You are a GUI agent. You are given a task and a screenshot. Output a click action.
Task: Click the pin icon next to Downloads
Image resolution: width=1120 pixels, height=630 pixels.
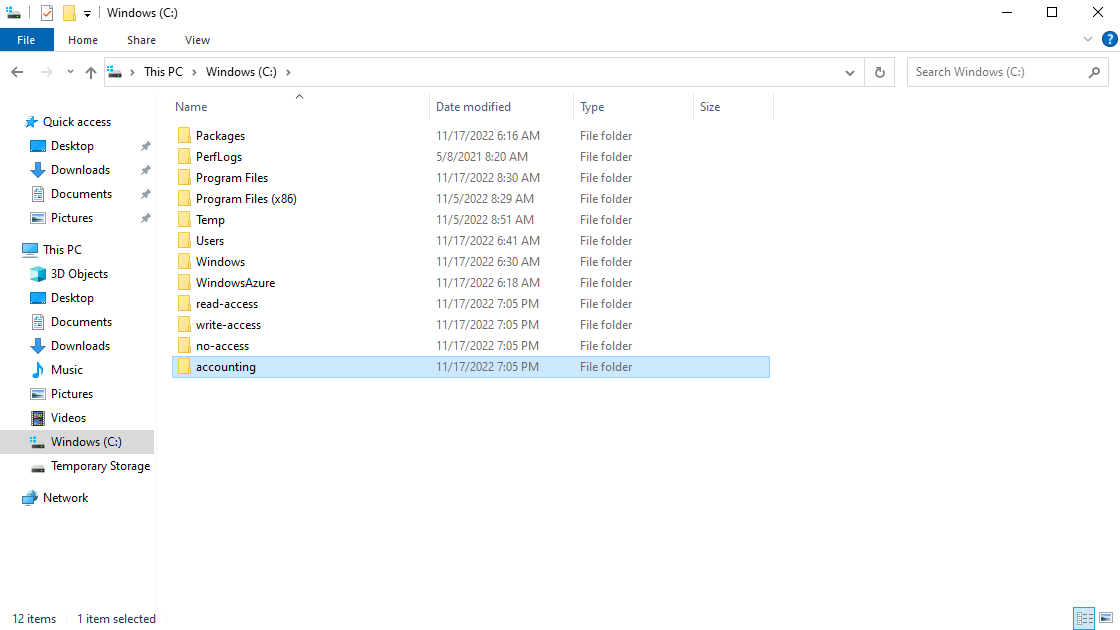(x=146, y=170)
